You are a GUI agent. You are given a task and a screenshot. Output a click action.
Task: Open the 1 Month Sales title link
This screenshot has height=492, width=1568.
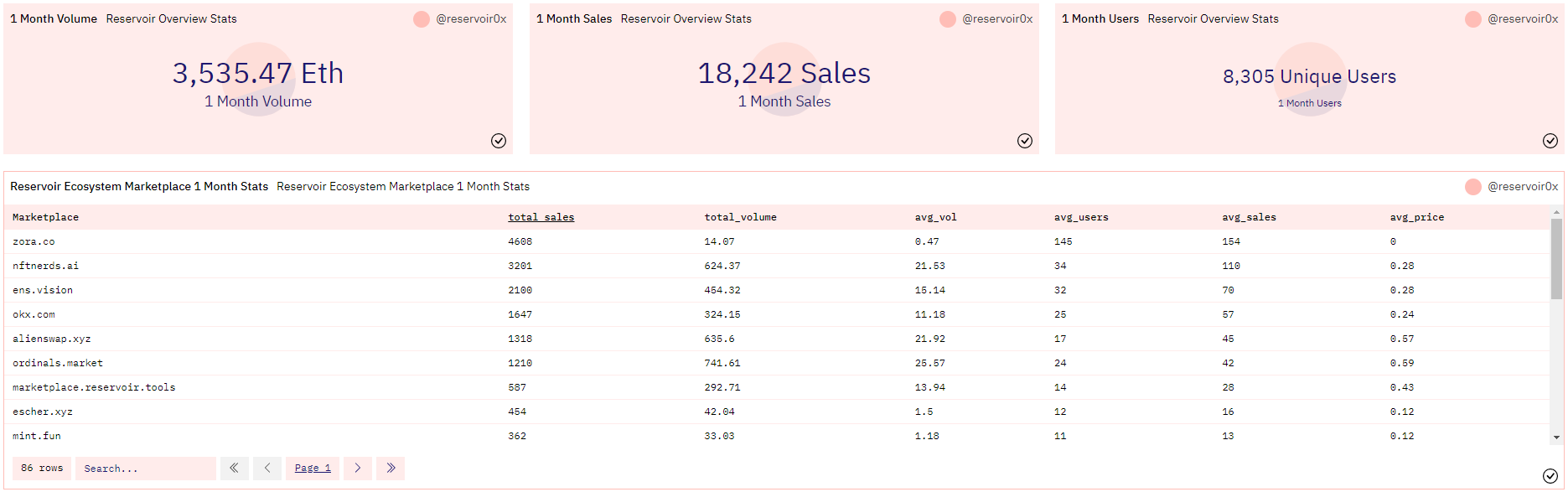point(574,18)
